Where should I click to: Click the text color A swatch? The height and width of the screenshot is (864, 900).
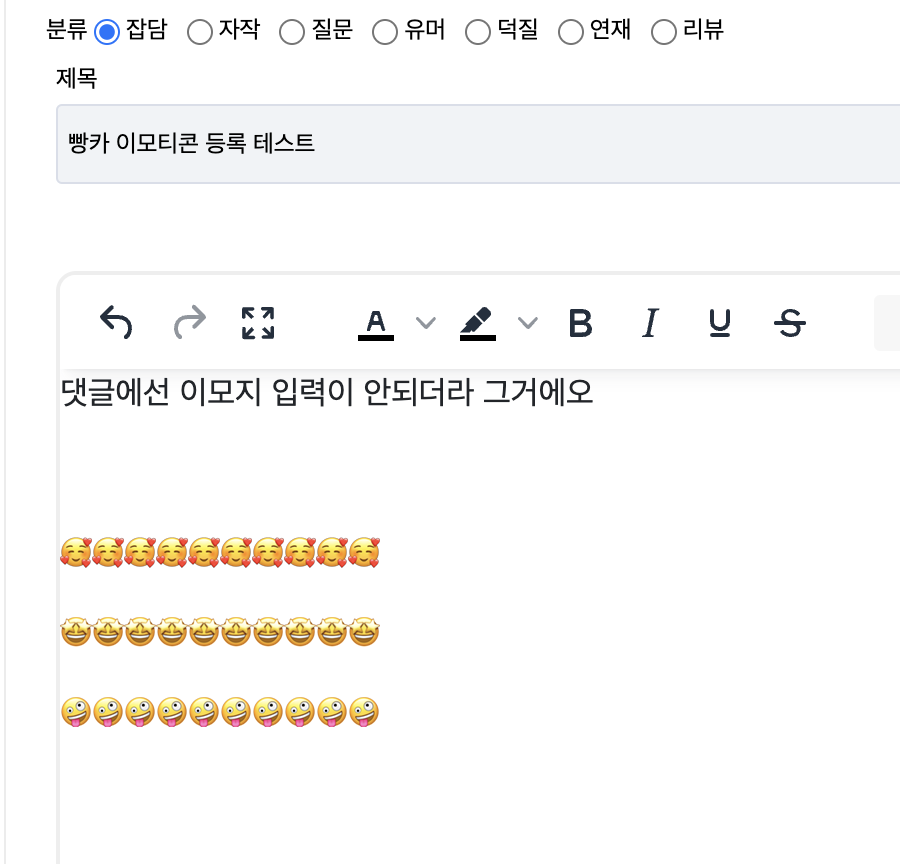pyautogui.click(x=376, y=323)
